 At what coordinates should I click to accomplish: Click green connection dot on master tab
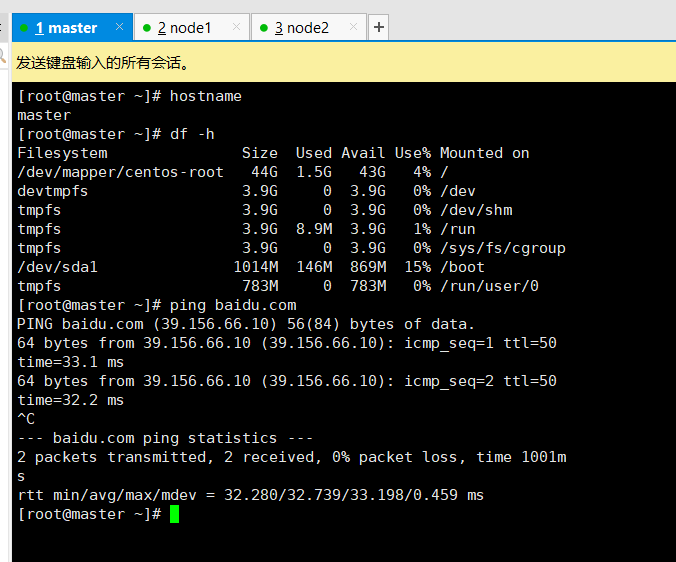(24, 28)
